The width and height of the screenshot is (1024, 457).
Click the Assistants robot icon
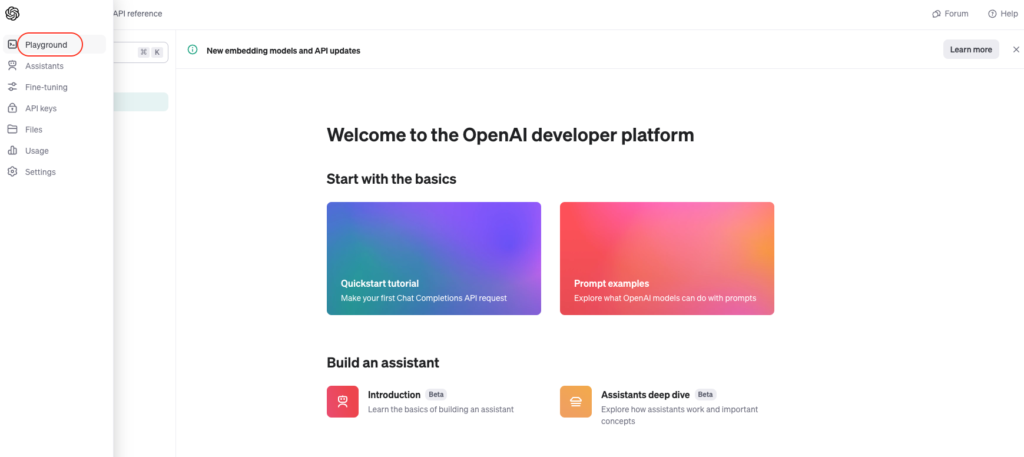tap(12, 66)
